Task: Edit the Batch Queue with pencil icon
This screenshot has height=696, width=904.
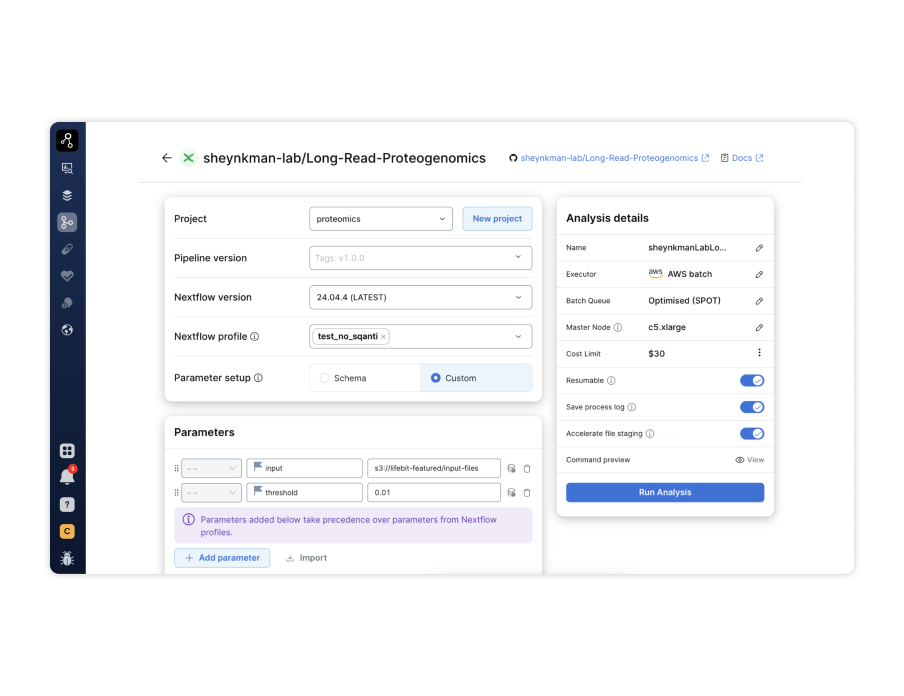Action: click(759, 301)
